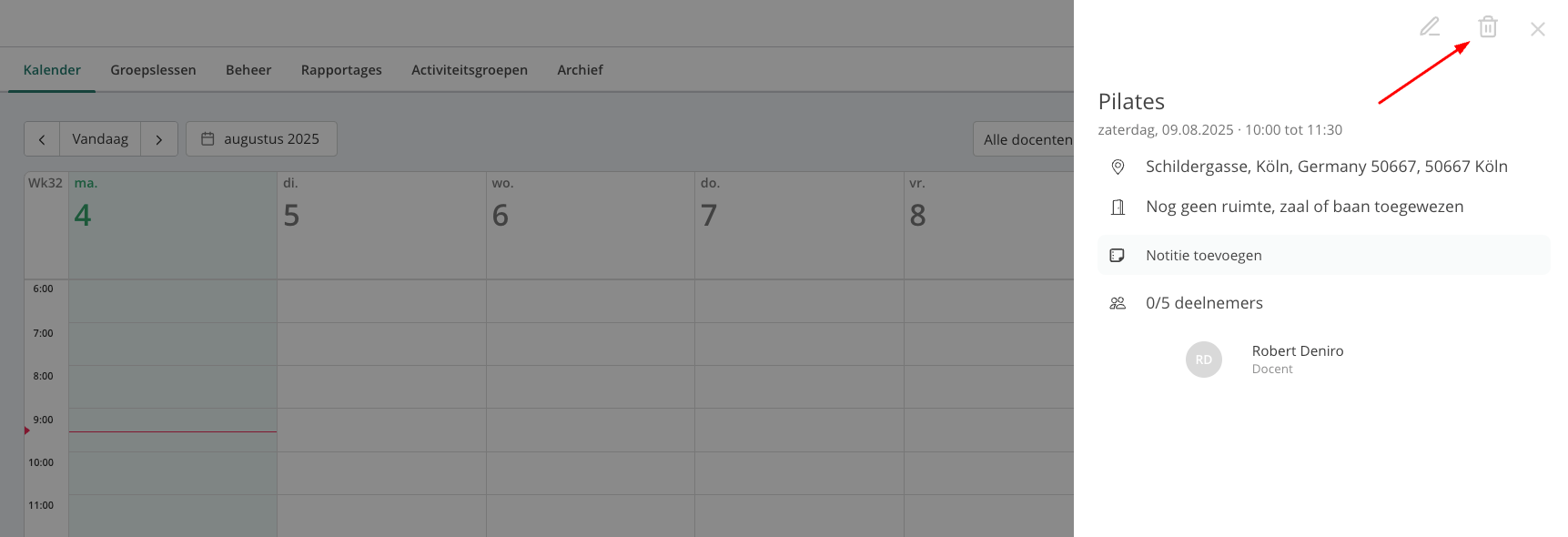Select the Activiteitsgroepen tab
Viewport: 1568px width, 537px height.
[x=470, y=70]
